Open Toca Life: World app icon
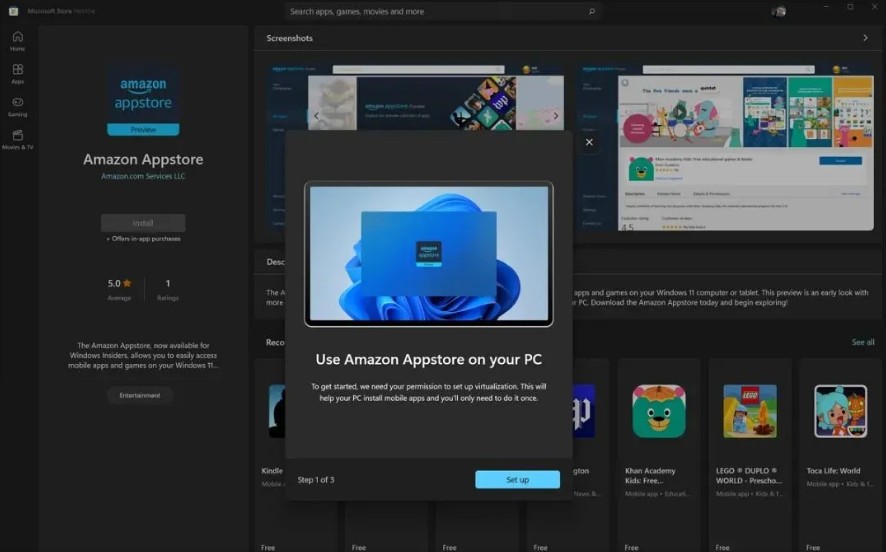This screenshot has height=552, width=886. click(x=841, y=411)
